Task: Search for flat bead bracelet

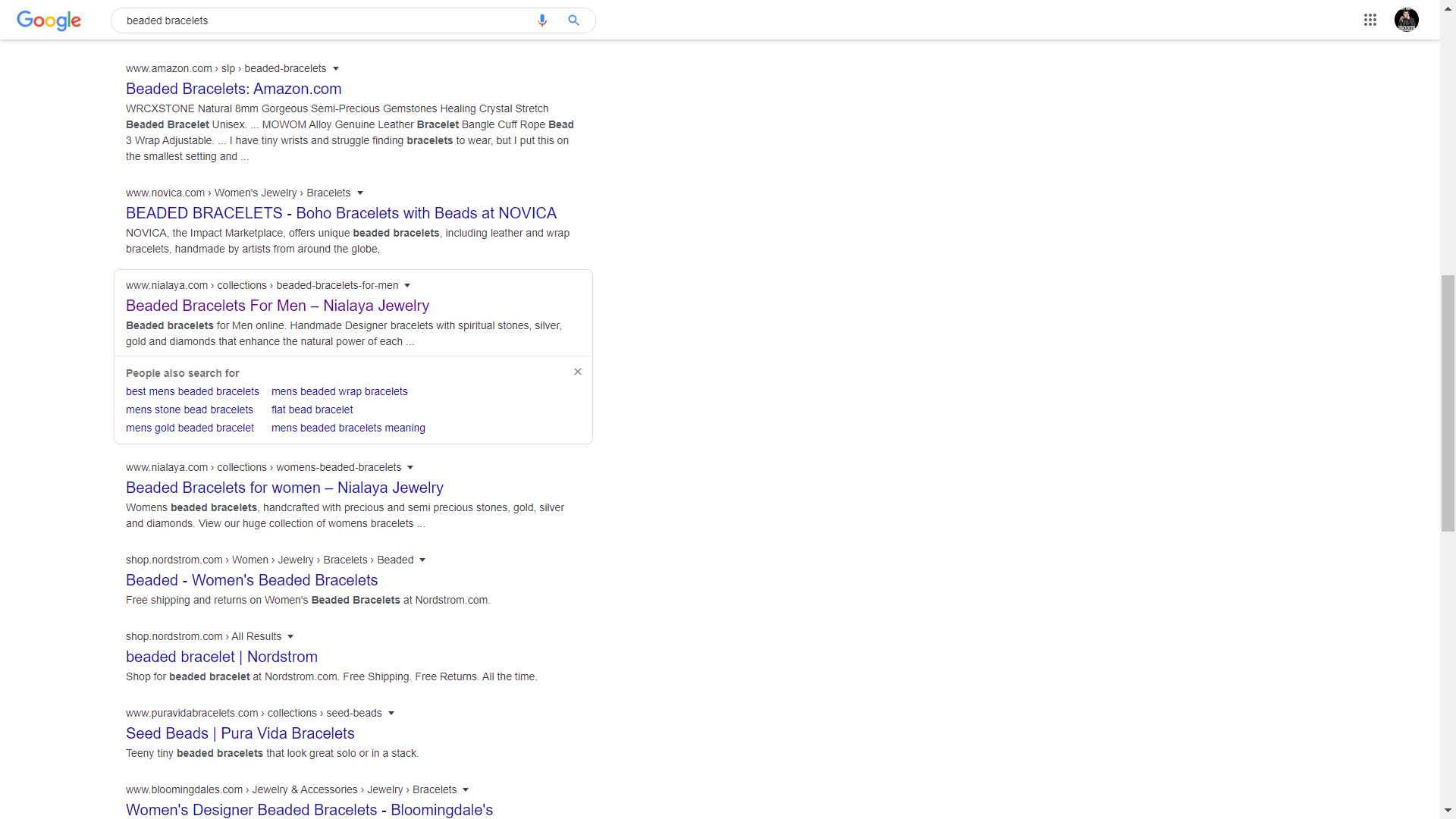Action: tap(312, 409)
